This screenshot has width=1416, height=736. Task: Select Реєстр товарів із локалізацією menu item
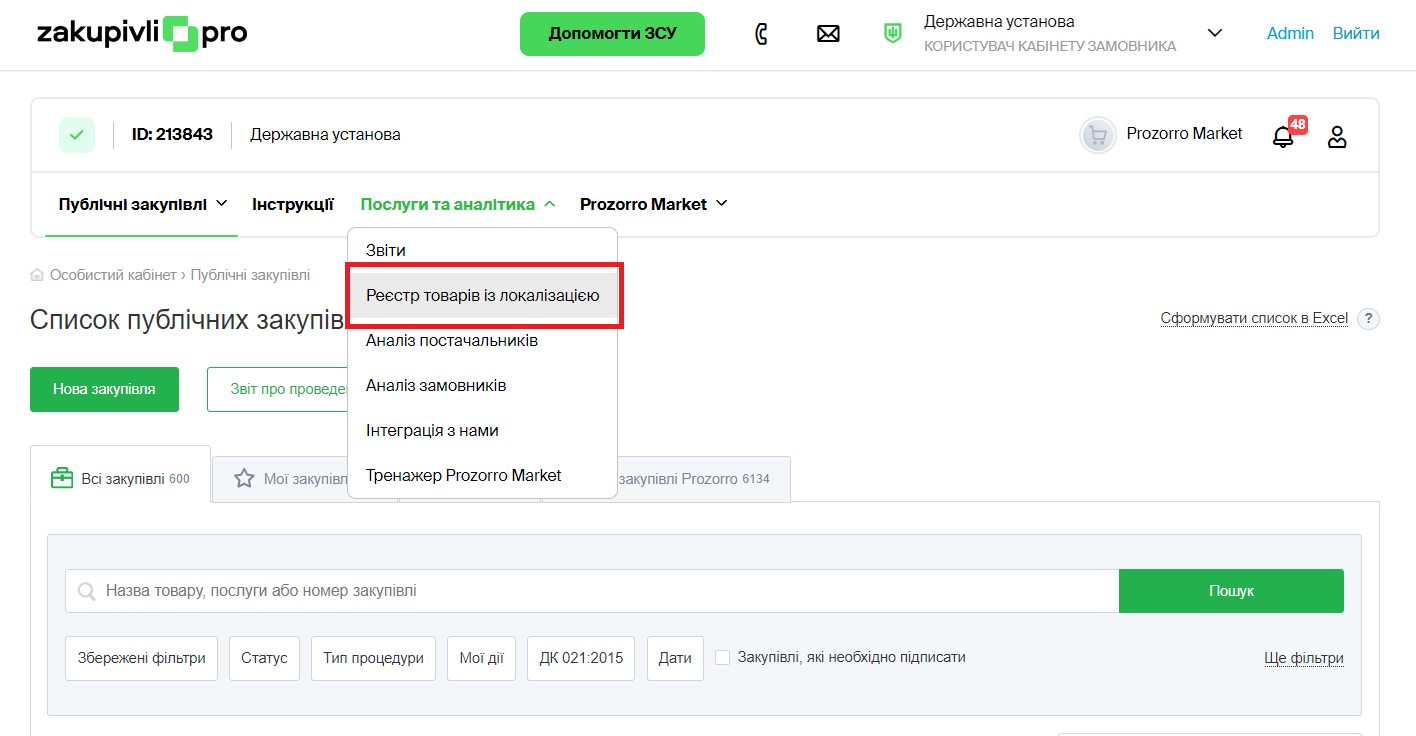483,296
